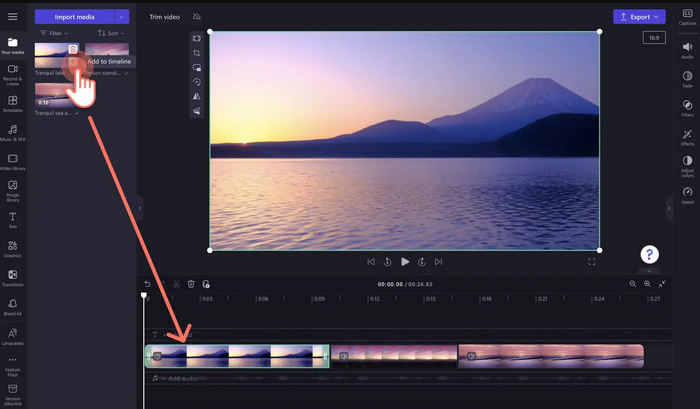Image resolution: width=700 pixels, height=409 pixels.
Task: Open the Speed settings panel
Action: pos(687,190)
